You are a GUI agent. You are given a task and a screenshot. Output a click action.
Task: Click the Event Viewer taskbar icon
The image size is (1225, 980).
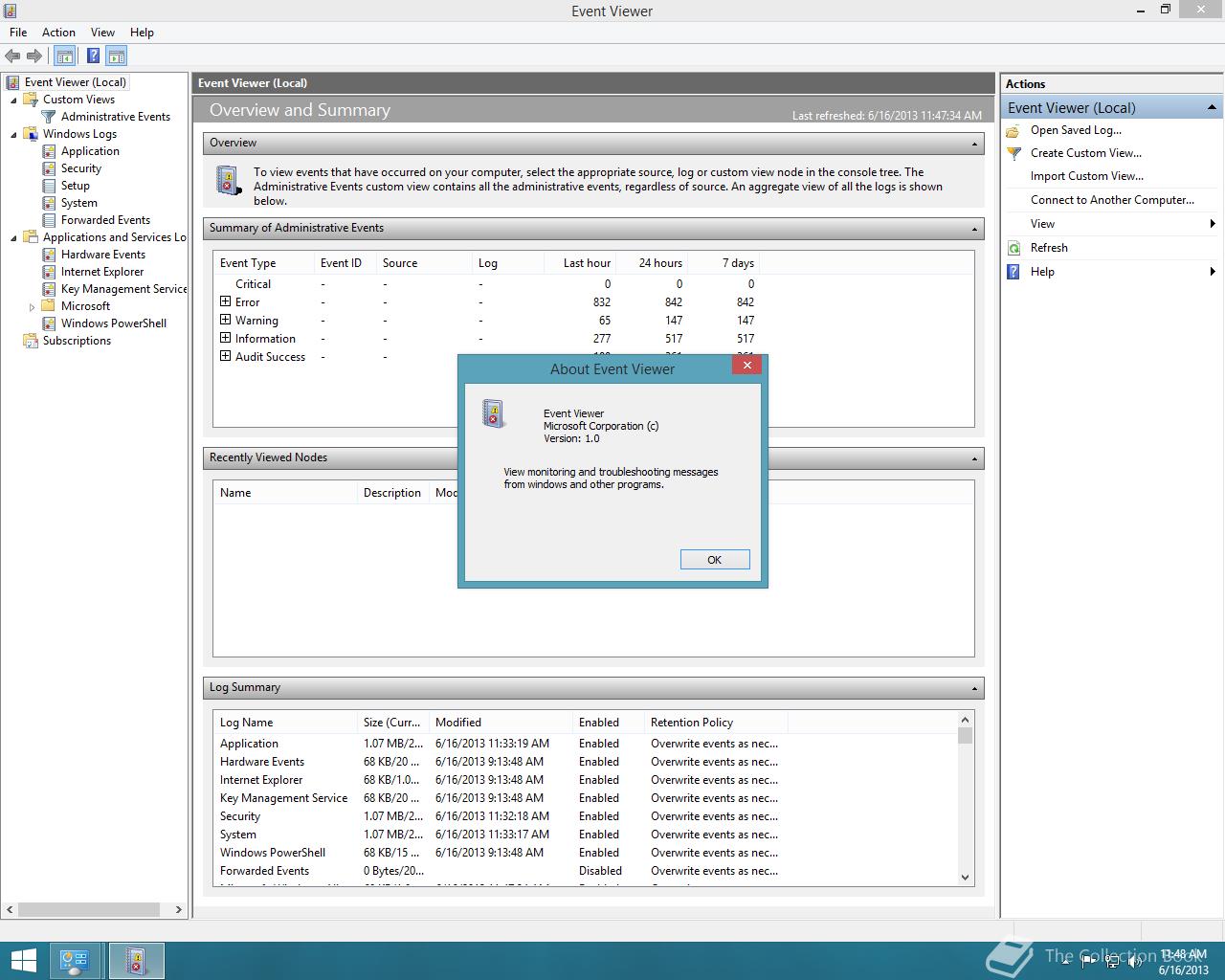pos(136,961)
